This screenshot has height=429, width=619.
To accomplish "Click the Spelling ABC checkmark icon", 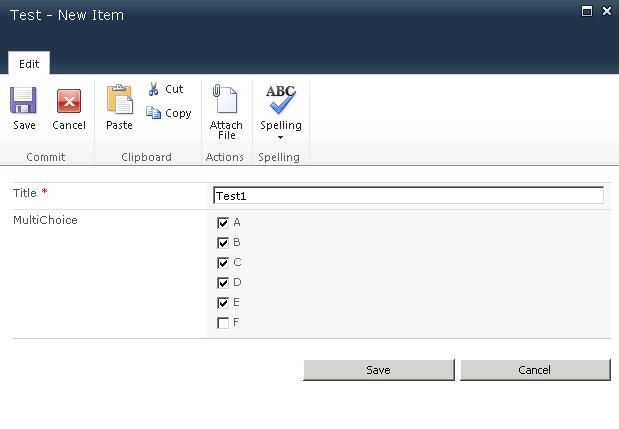I will coord(281,100).
